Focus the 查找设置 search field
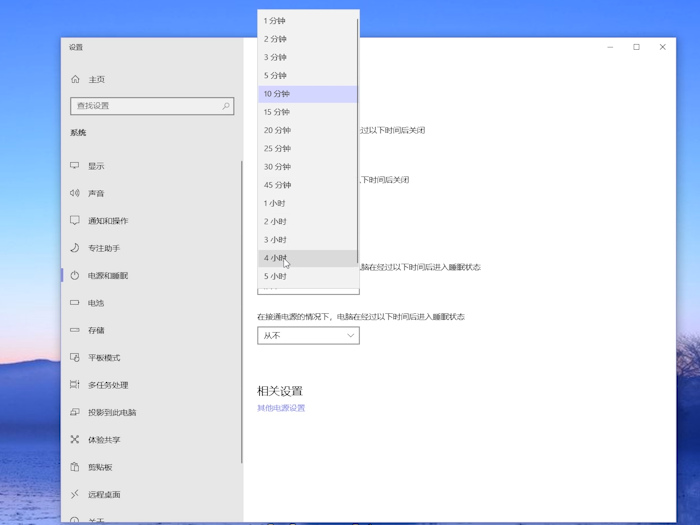Screen dimensions: 700x525 pyautogui.click(x=152, y=106)
